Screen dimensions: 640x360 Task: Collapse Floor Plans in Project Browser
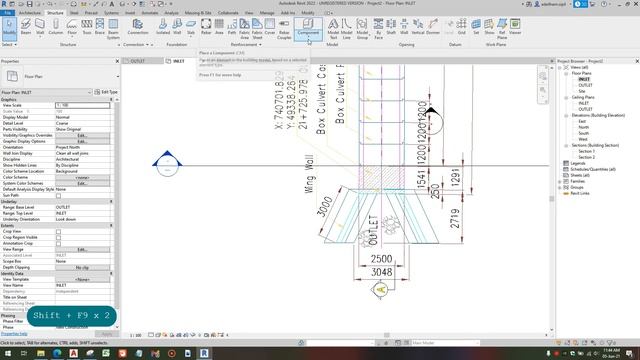coord(567,73)
